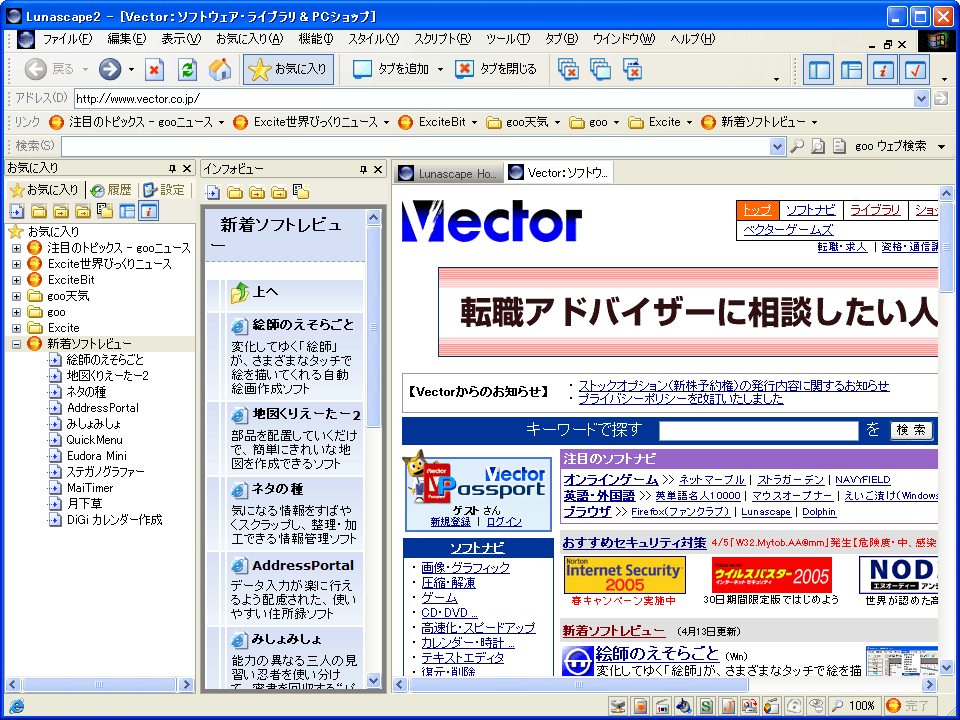The height and width of the screenshot is (720, 960).
Task: Click the Lunascape logo icon left of ファイル menu
Action: 26,40
